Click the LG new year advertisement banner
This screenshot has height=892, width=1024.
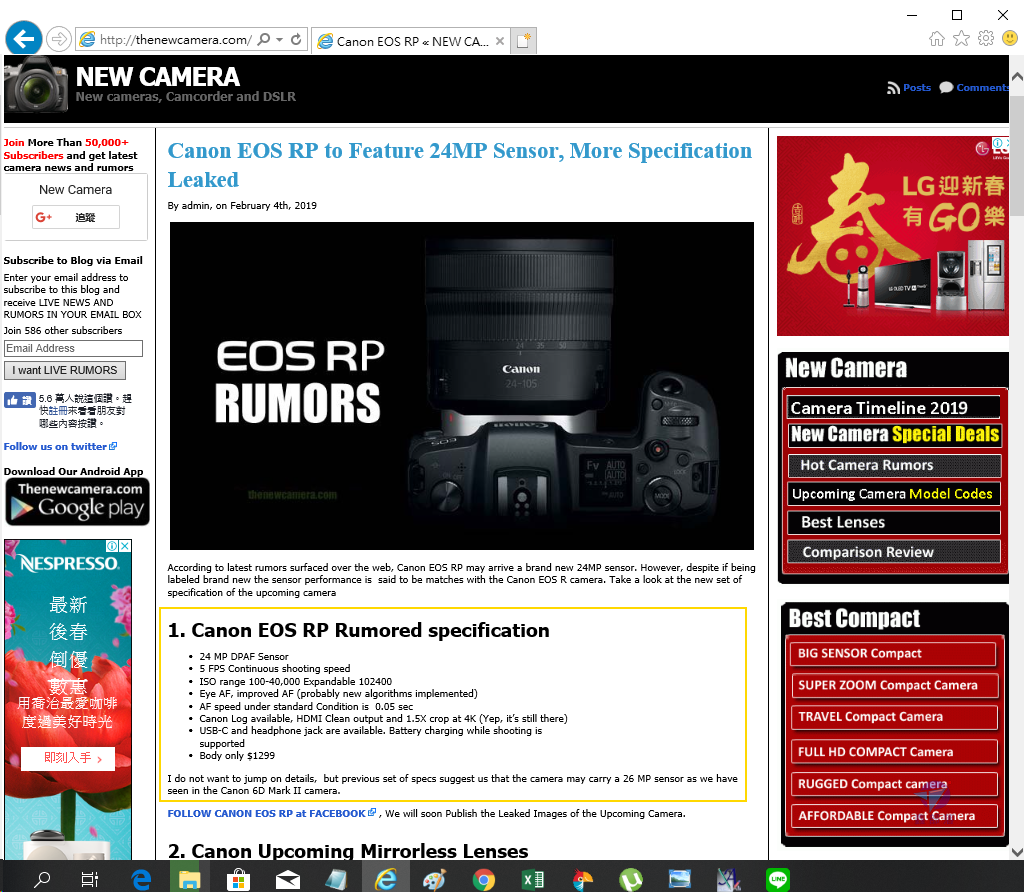coord(893,236)
